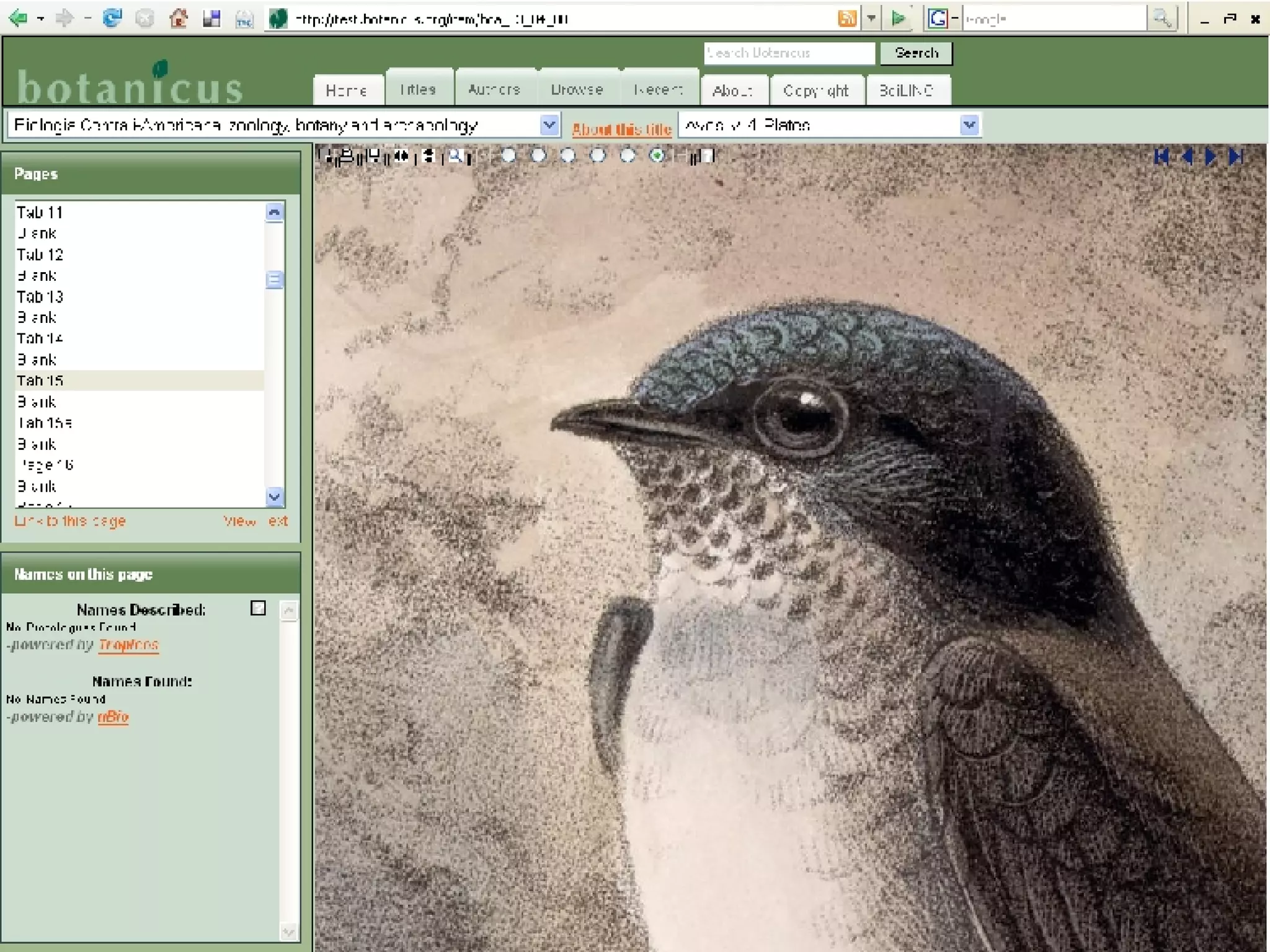This screenshot has width=1270, height=952.
Task: Select the first zoom level radio button
Action: (x=508, y=156)
